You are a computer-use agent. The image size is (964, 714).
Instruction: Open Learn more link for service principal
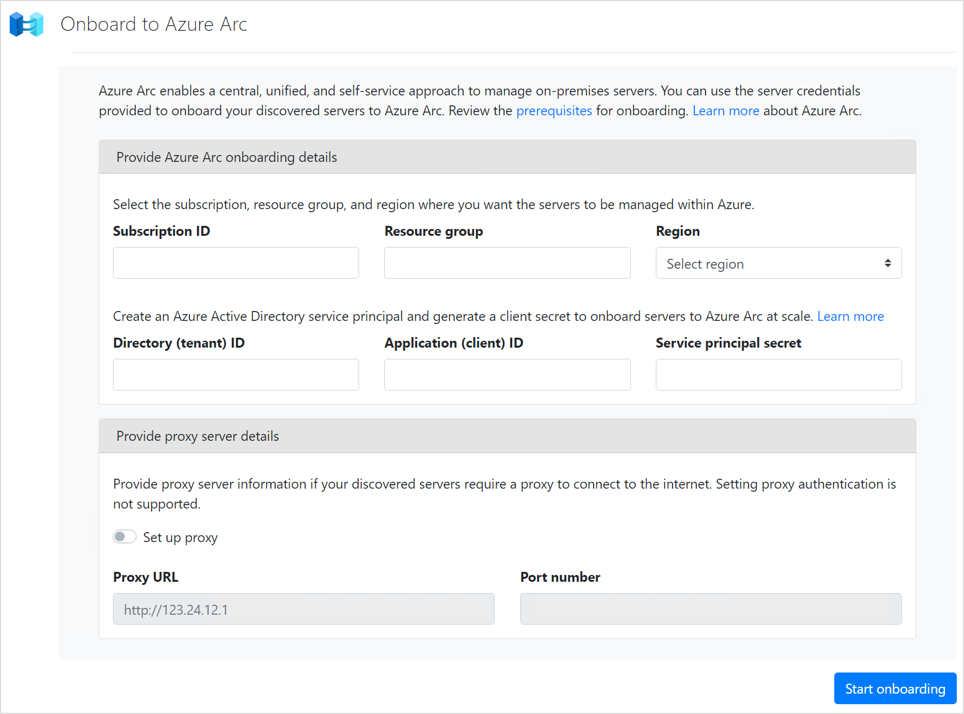(x=850, y=316)
